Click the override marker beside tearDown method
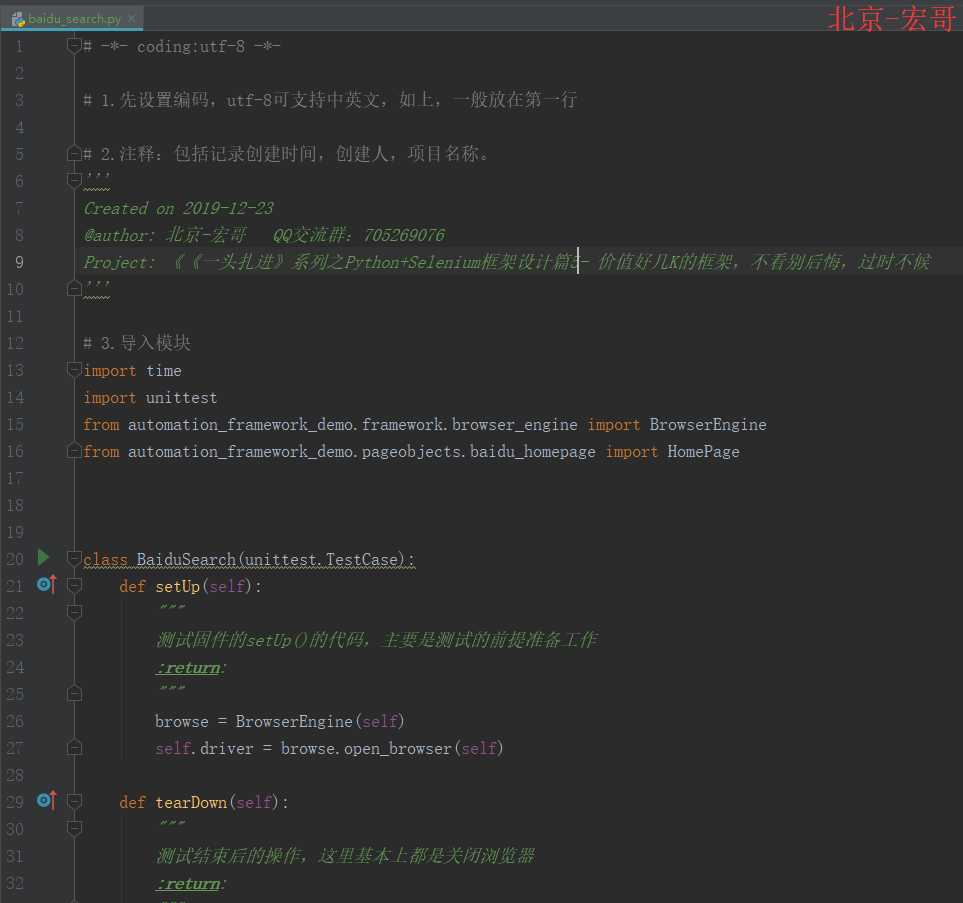The image size is (963, 903). (46, 800)
